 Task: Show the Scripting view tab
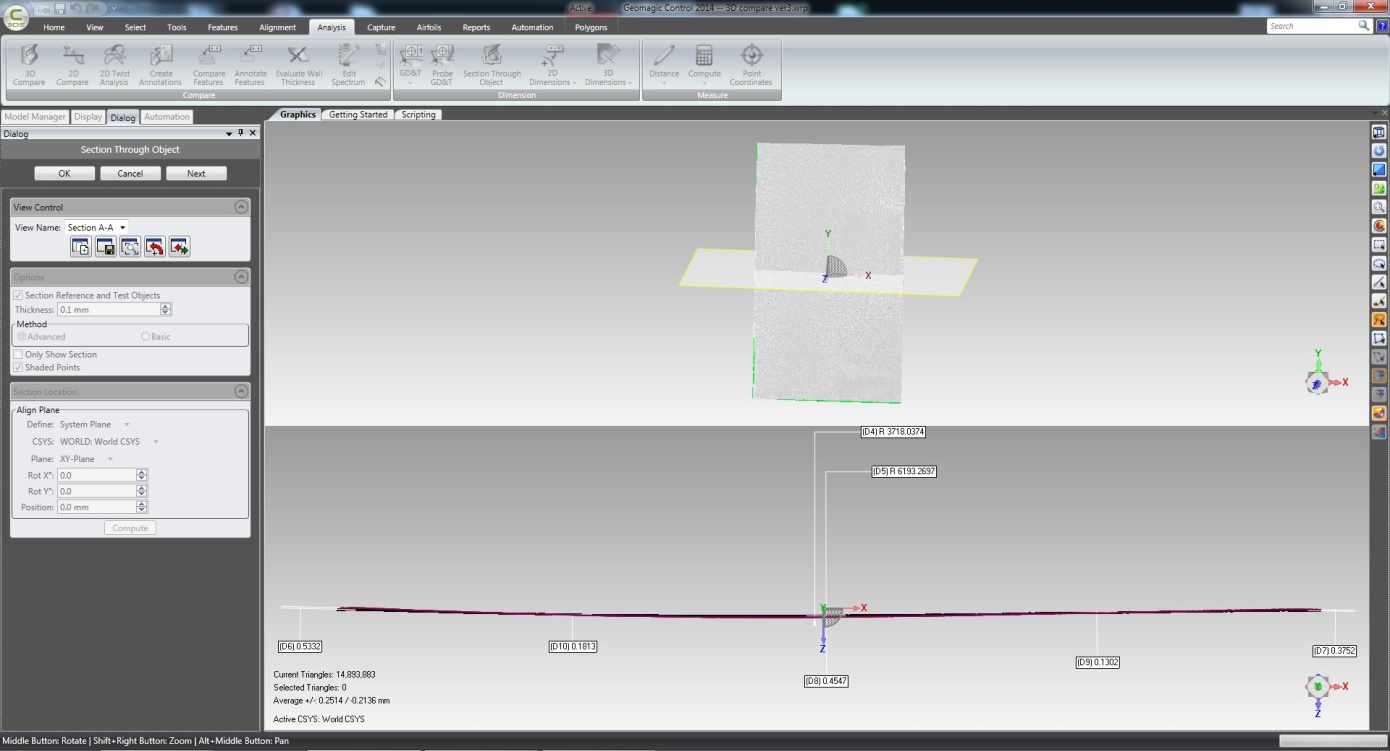tap(418, 115)
